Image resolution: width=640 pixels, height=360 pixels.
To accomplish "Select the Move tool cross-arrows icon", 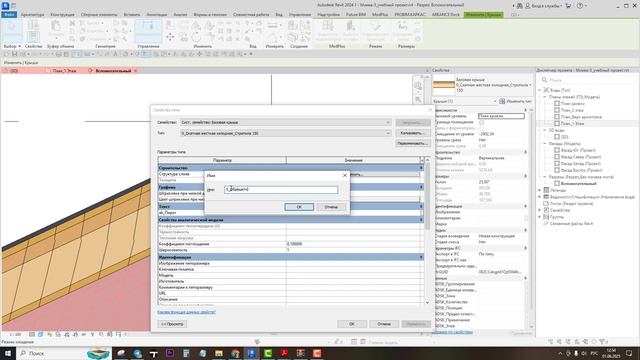I will [x=170, y=37].
